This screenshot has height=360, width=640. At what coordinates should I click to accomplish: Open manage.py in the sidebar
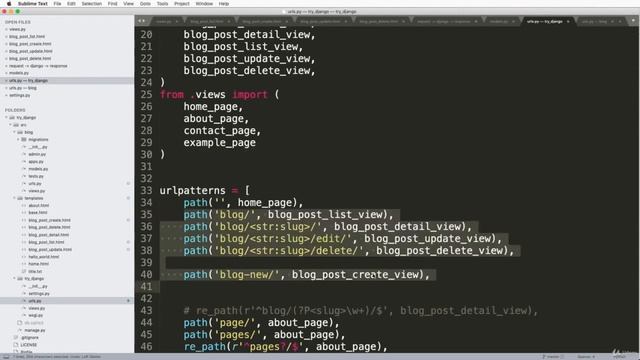pos(35,330)
